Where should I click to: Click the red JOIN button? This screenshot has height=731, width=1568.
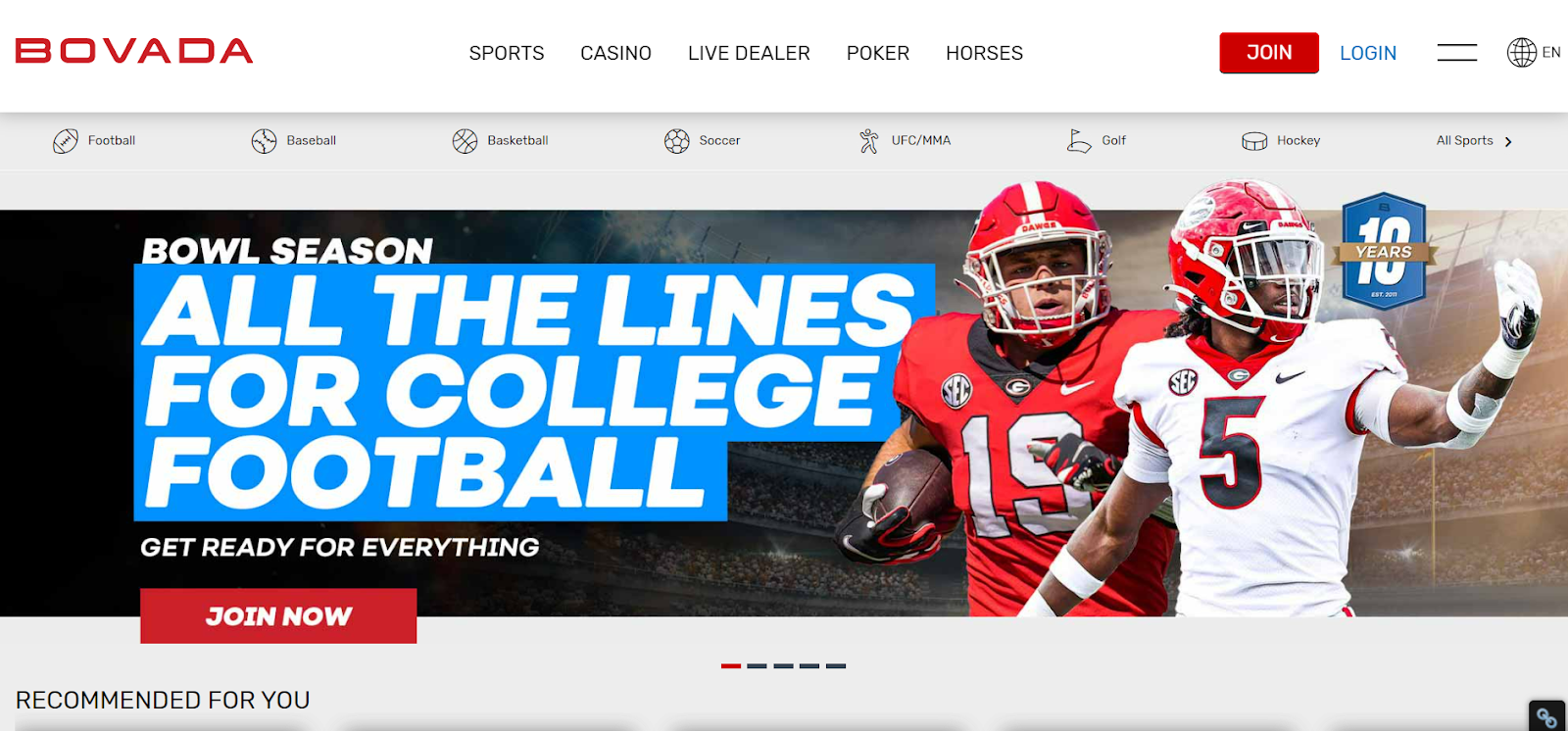[x=1269, y=53]
